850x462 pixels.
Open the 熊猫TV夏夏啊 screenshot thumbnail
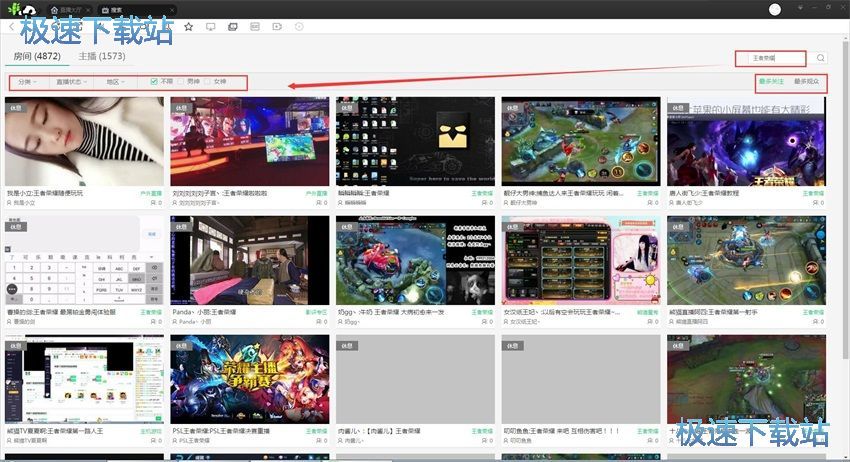(84, 379)
